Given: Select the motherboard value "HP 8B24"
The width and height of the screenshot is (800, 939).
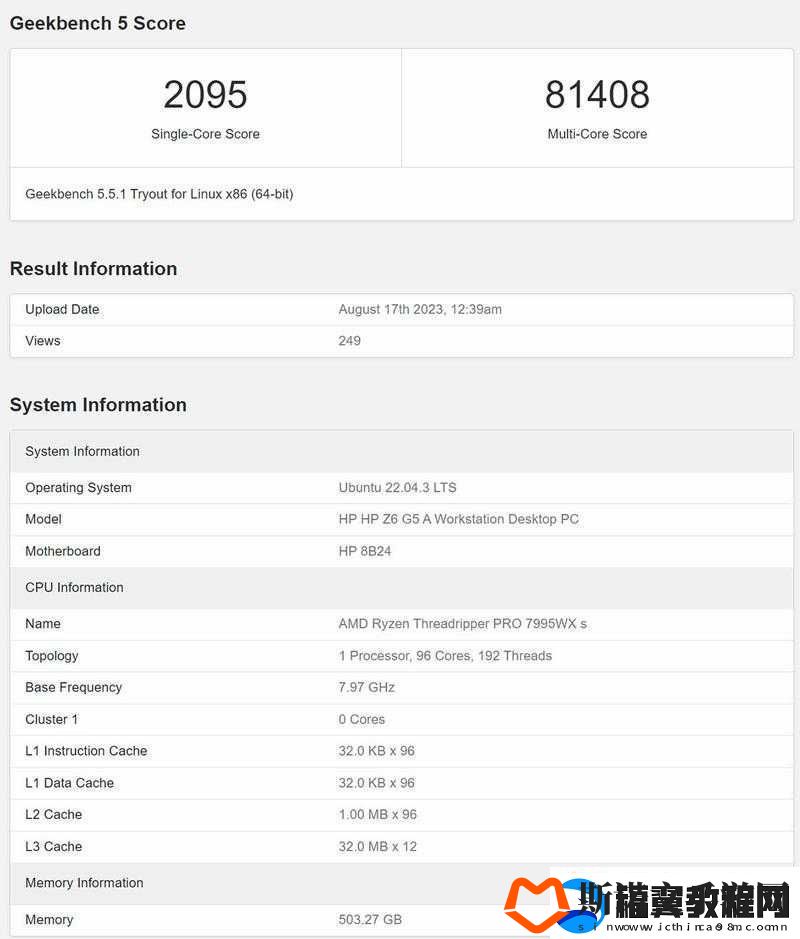Looking at the screenshot, I should pyautogui.click(x=365, y=551).
